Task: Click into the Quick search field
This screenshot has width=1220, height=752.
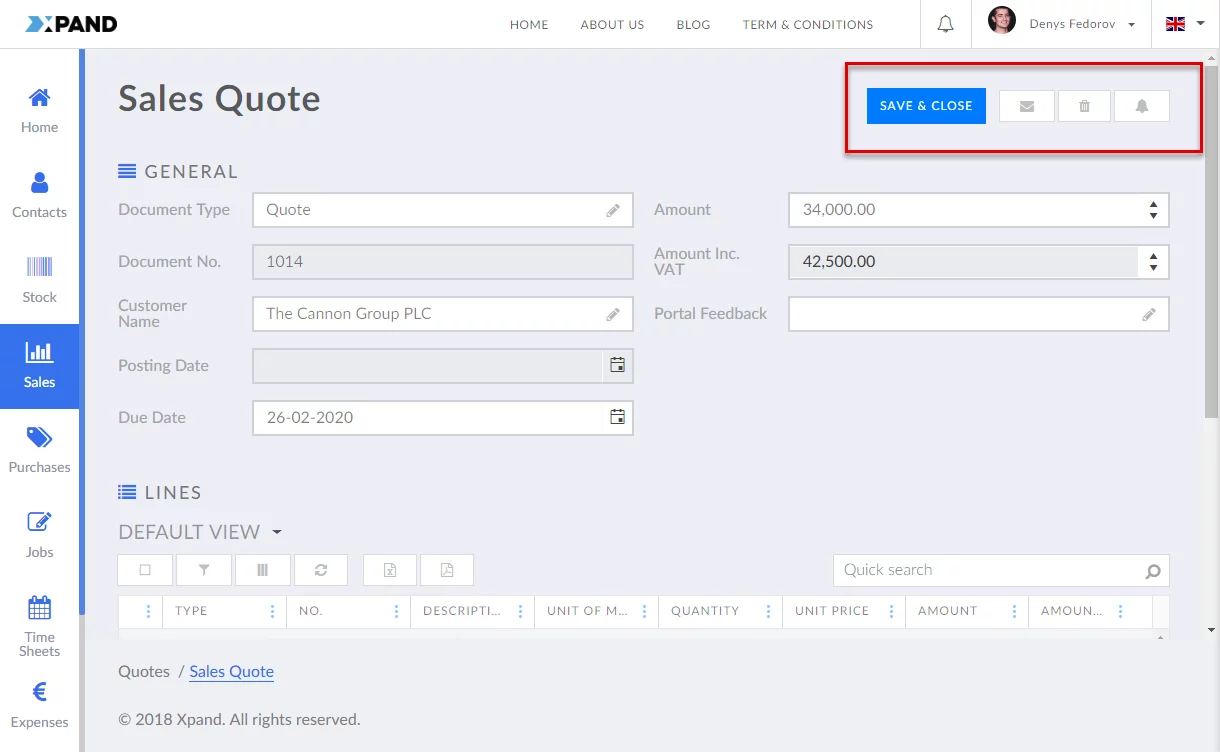Action: point(990,570)
